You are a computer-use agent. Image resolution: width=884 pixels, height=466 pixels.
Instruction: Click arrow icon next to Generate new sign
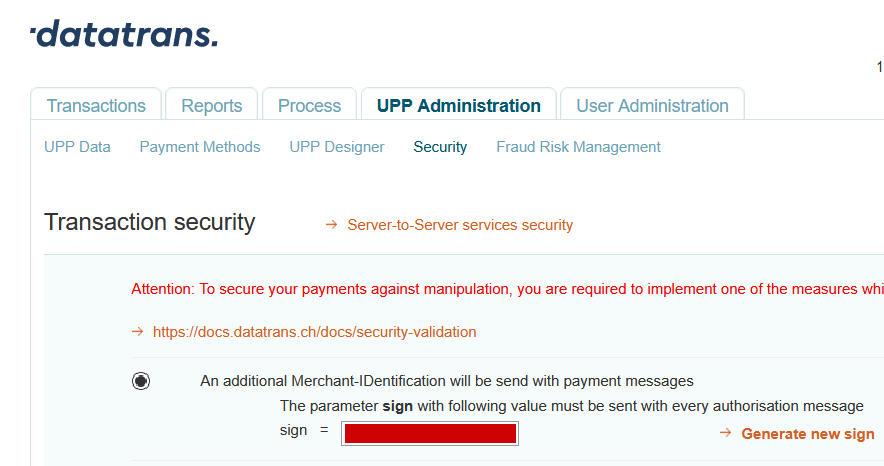(726, 433)
